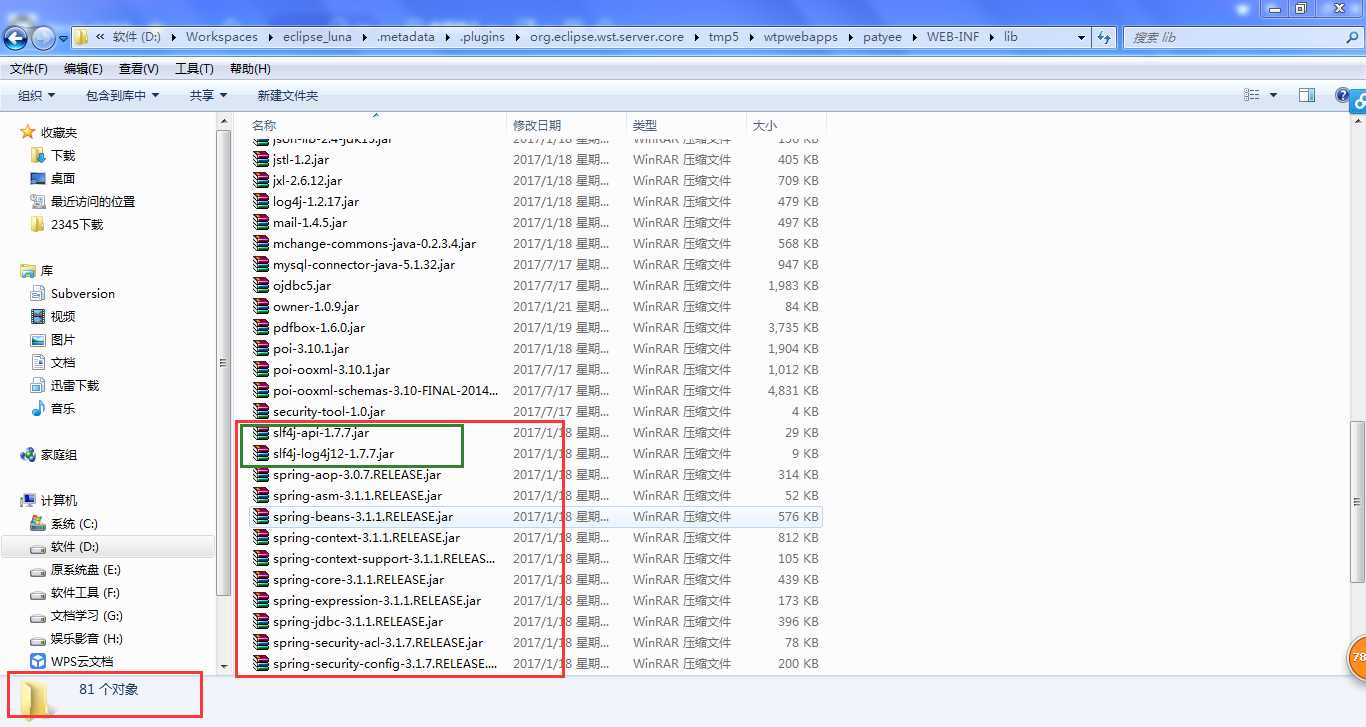Open the 音乐 library

coord(63,408)
